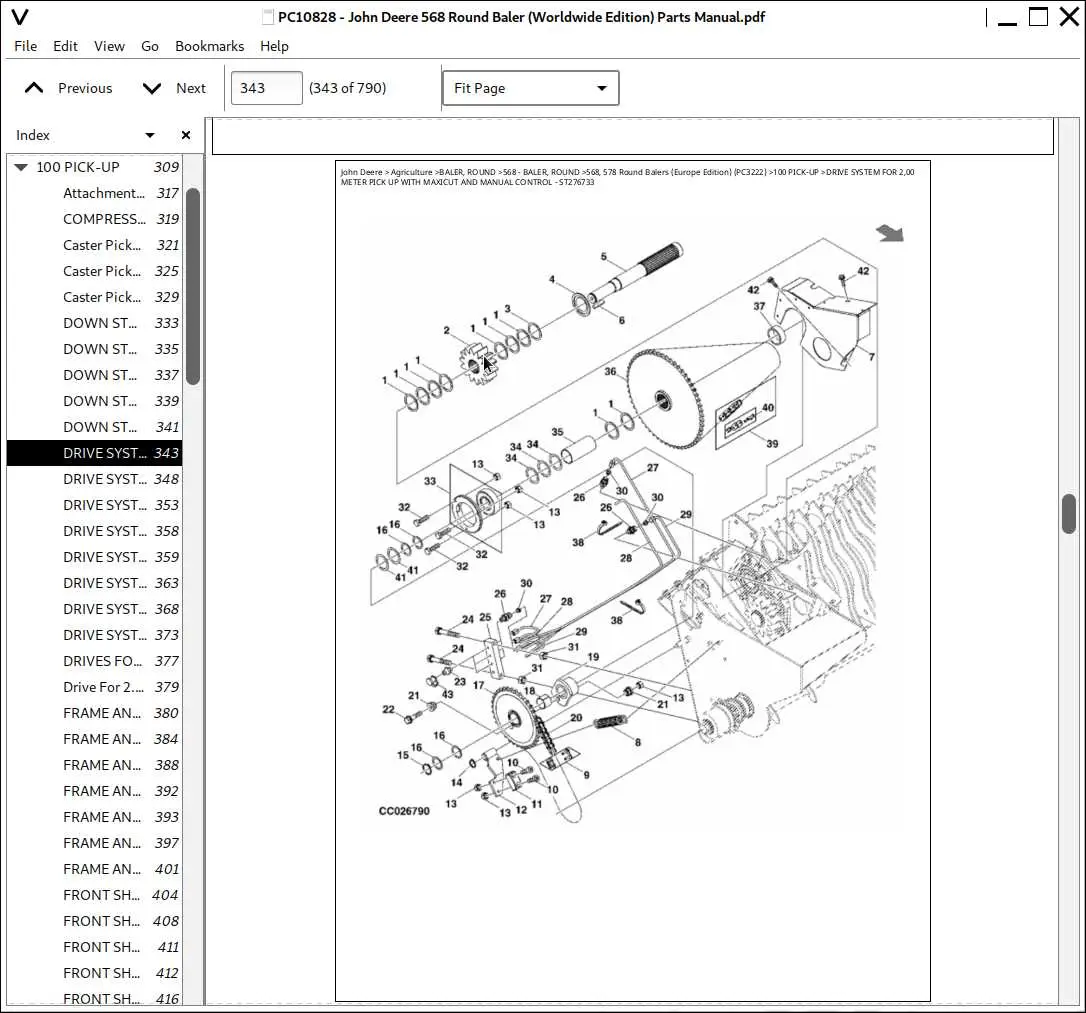Jump to DRIVE SYST... entry page 353
1086x1013 pixels.
point(94,505)
